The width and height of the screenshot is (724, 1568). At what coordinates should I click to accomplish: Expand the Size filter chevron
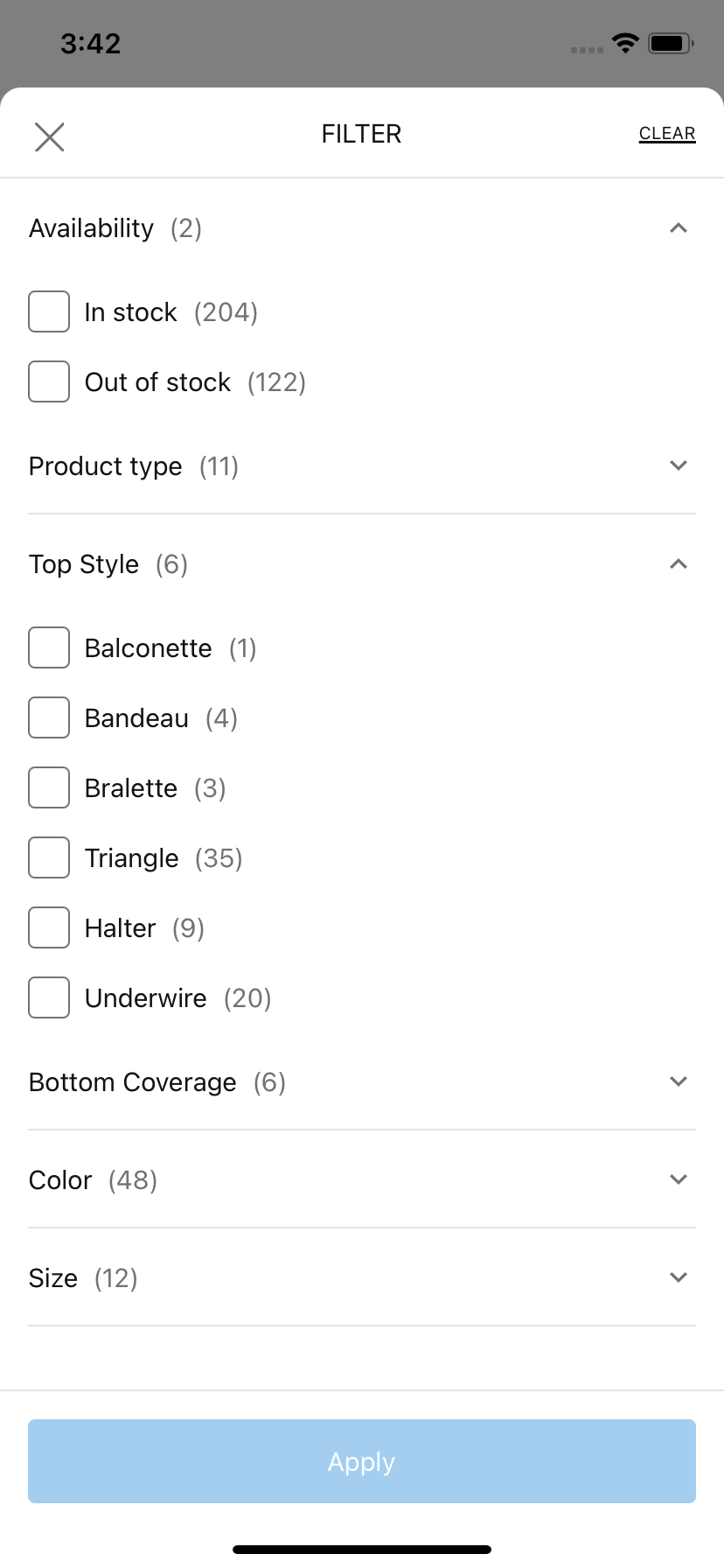pyautogui.click(x=678, y=1277)
